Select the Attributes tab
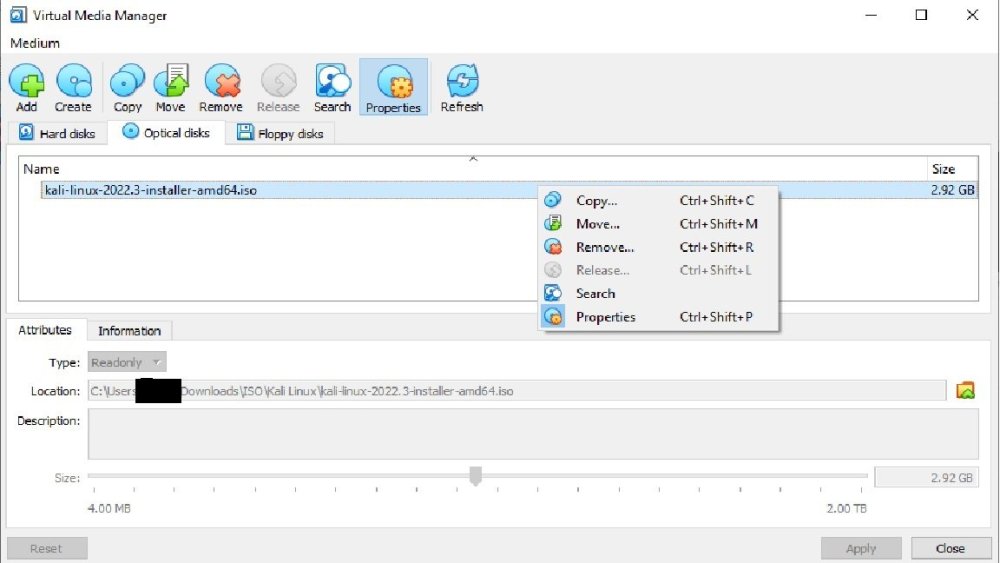 [45, 330]
